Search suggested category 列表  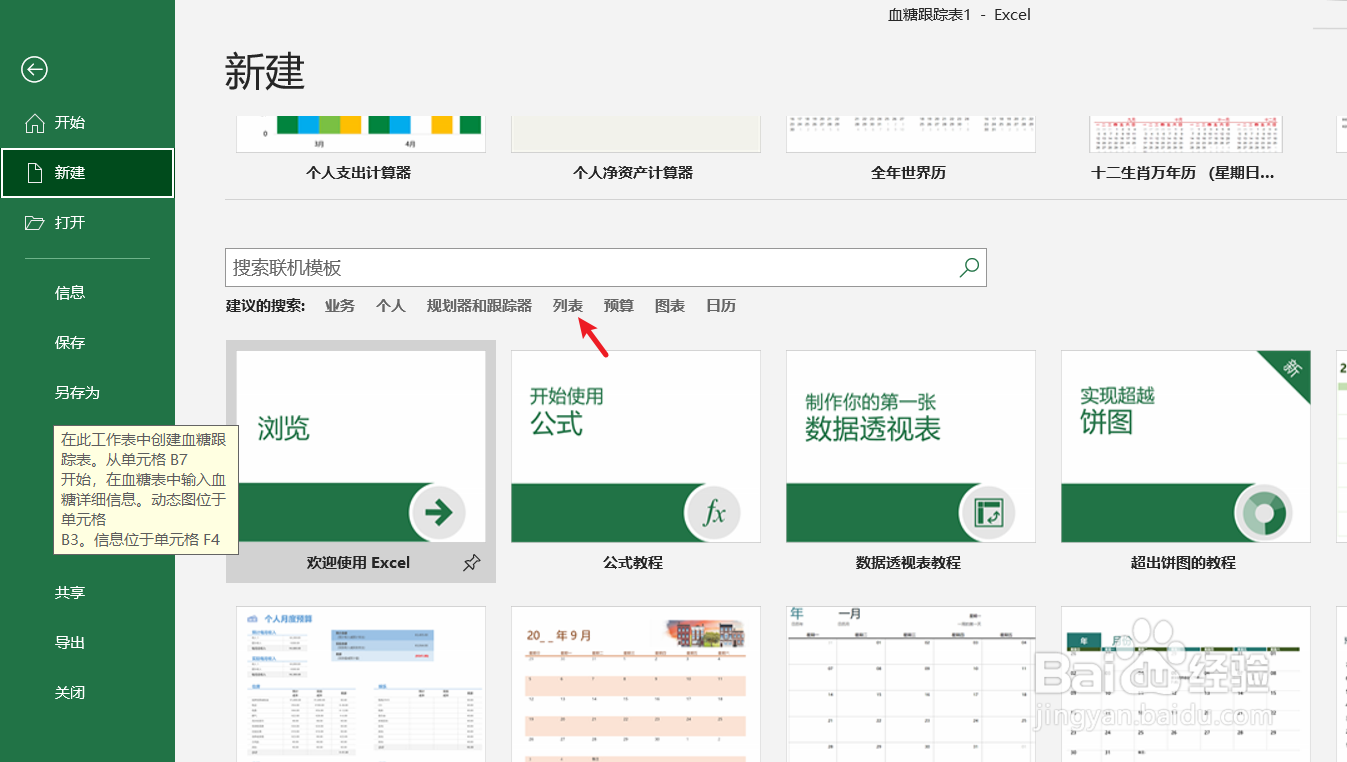568,306
